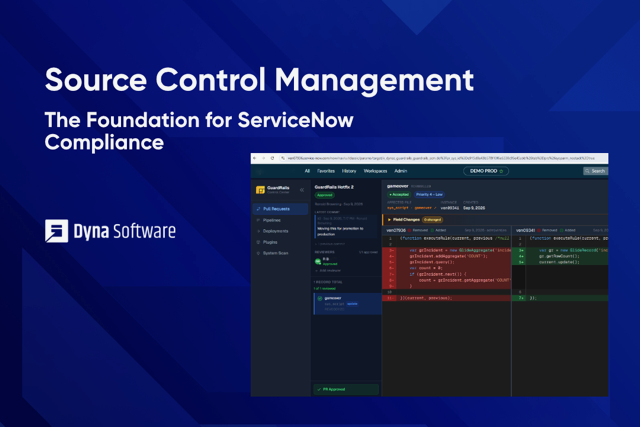Screen dimensions: 640x427
Task: Collapse sidebar with the double-chevron icon
Action: (x=302, y=190)
